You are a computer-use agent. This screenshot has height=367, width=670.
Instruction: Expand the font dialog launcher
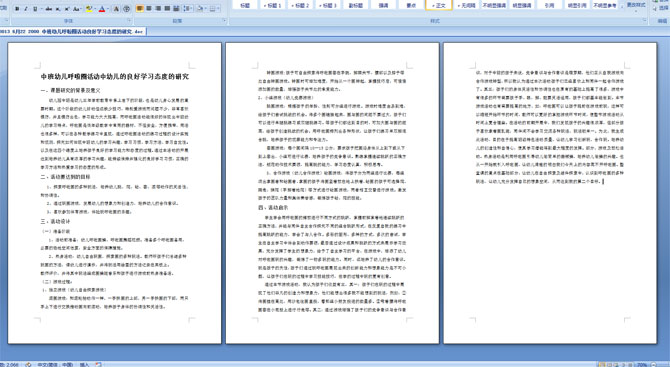129,20
